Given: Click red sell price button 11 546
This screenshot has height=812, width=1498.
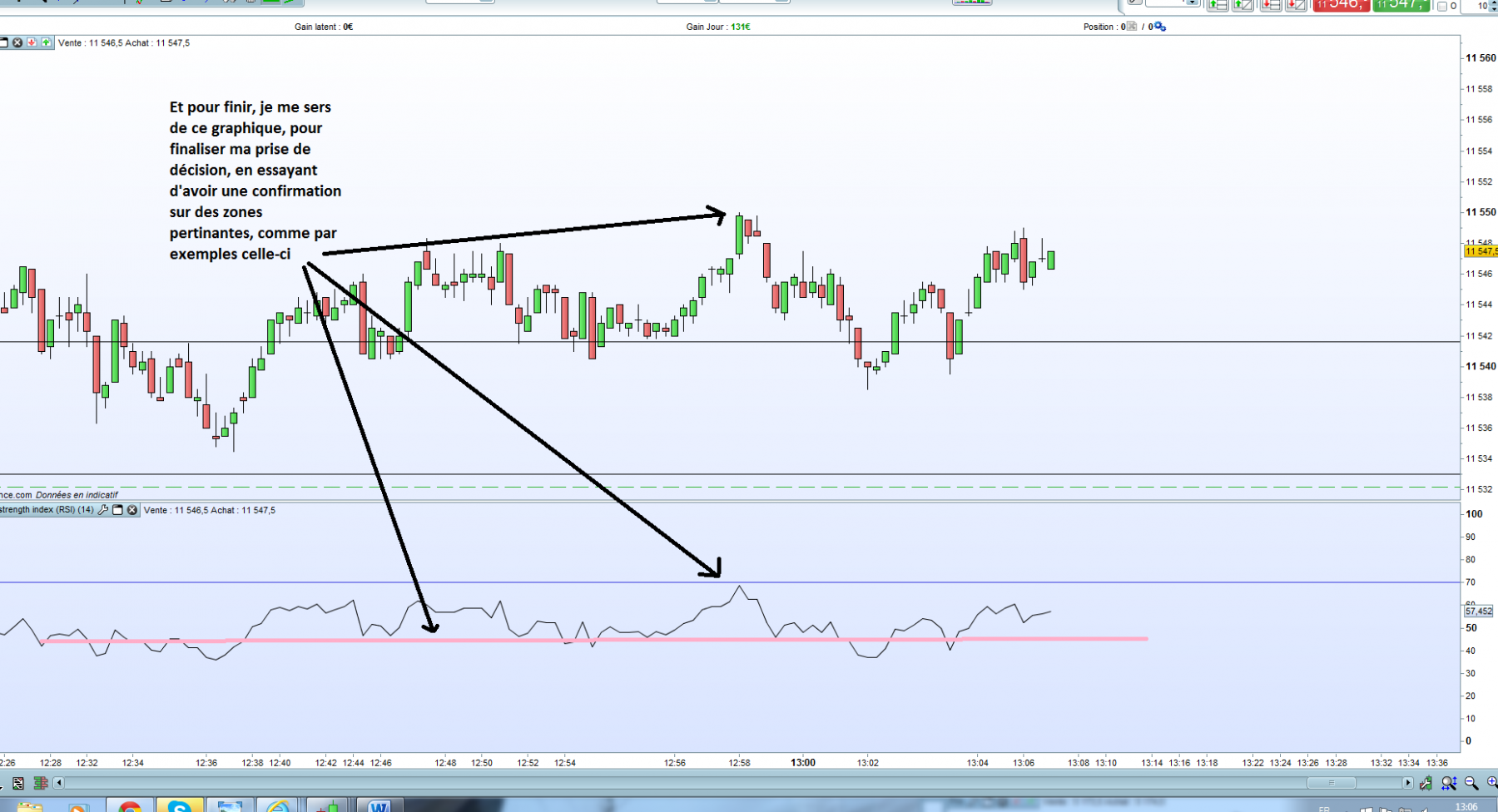Looking at the screenshot, I should (x=1342, y=5).
